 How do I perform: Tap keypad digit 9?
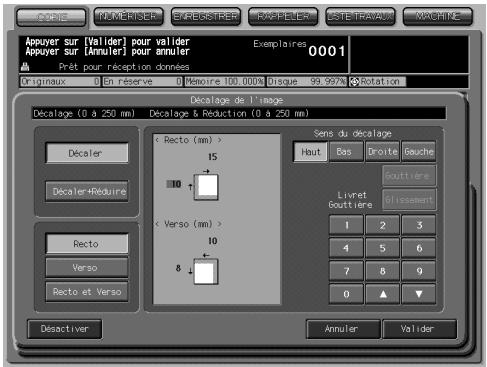click(419, 271)
